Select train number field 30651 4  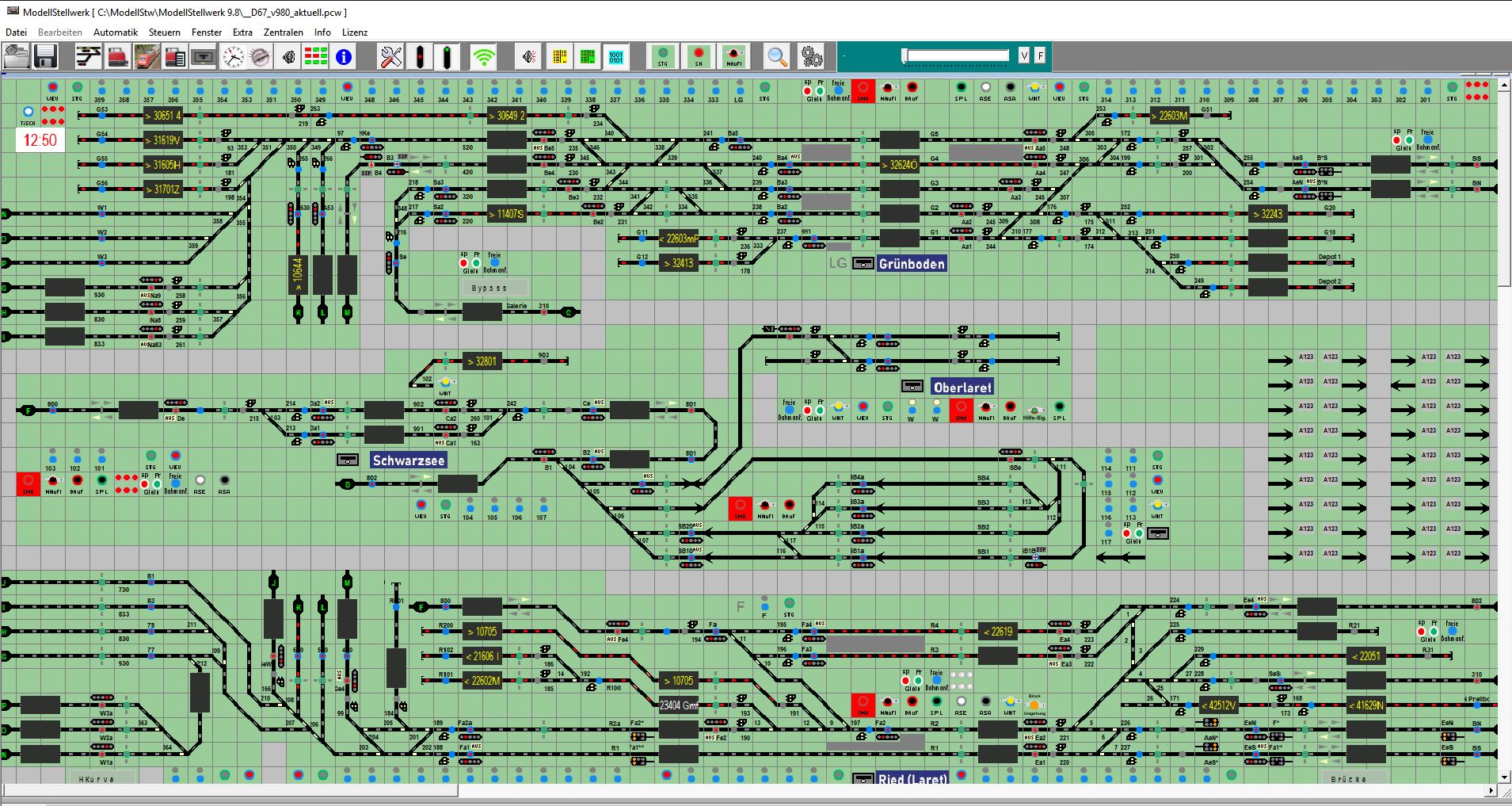coord(162,116)
